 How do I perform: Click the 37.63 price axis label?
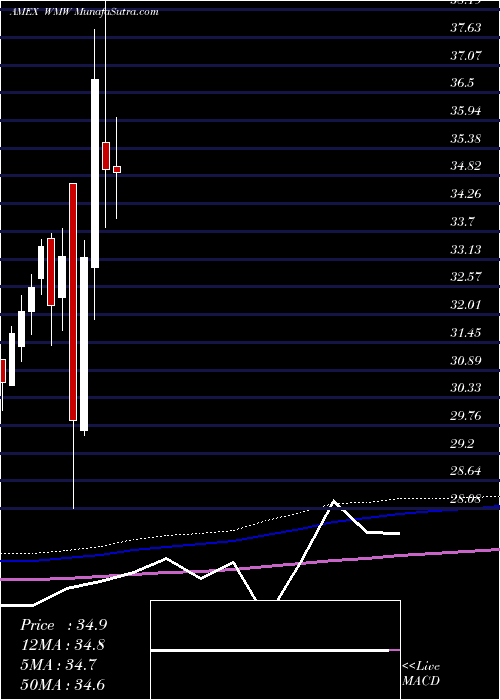click(x=466, y=28)
